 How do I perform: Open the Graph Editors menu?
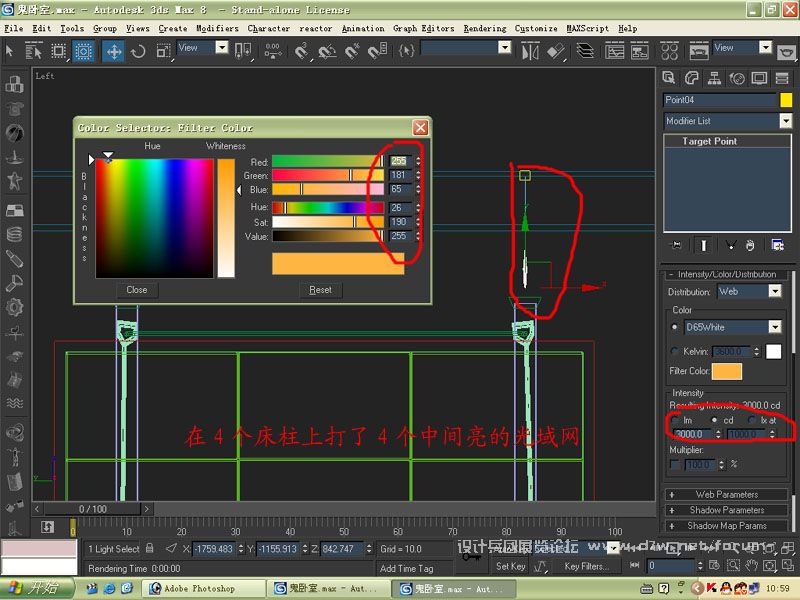[x=423, y=29]
